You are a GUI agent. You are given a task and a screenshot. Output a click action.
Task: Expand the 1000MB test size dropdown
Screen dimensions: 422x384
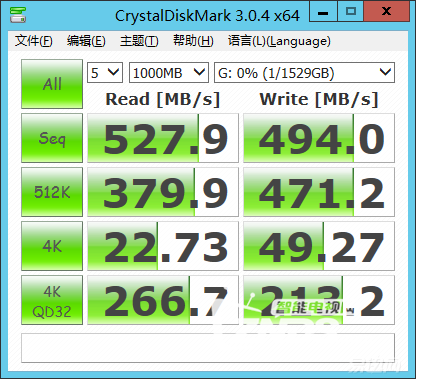(169, 72)
